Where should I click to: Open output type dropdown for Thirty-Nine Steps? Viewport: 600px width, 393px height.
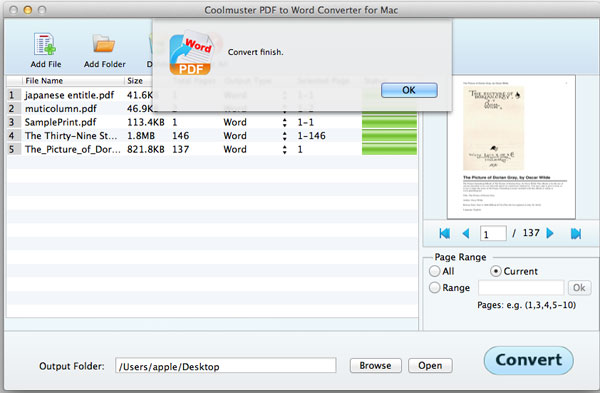[x=284, y=136]
